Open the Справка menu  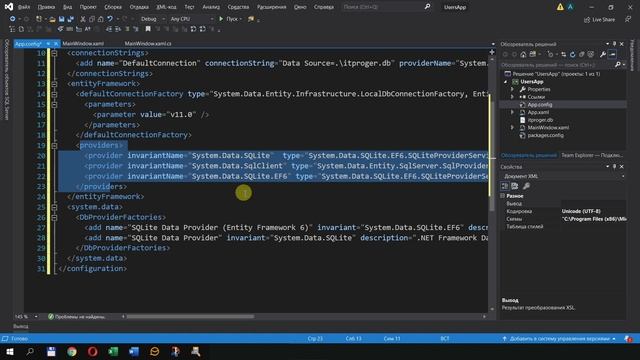click(324, 7)
